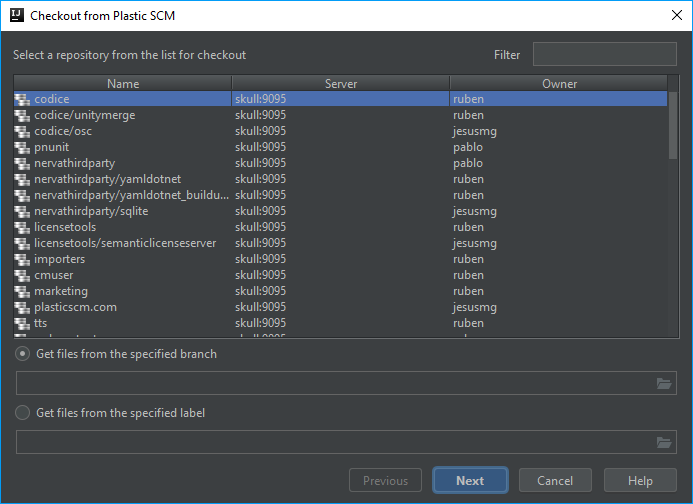Screen dimensions: 693x504
Task: Click skull:9095 server cell of tts row
Action: click(261, 323)
